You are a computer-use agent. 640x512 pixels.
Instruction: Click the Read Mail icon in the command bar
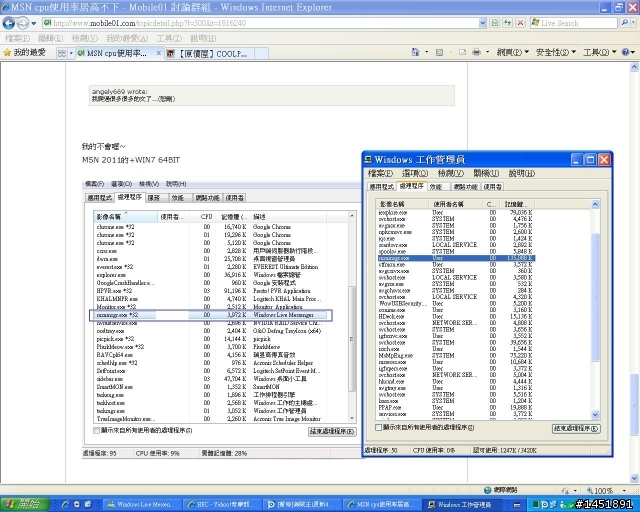462,52
